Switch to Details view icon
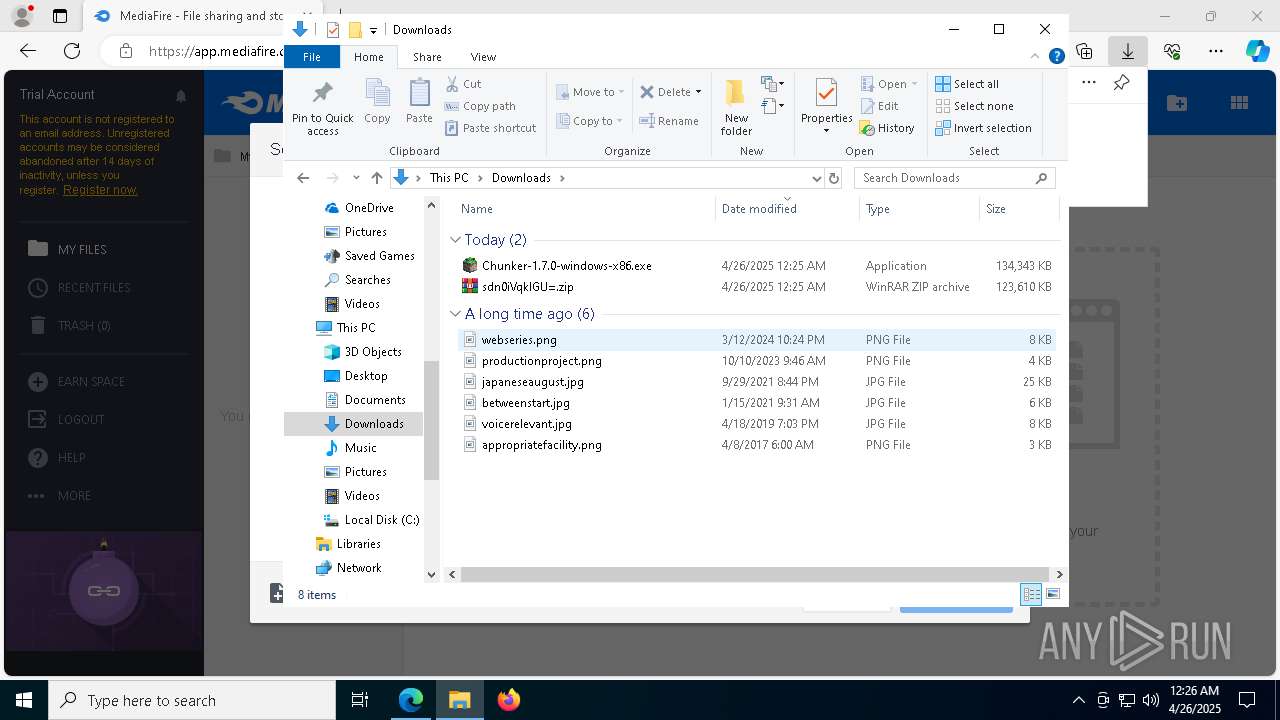This screenshot has height=720, width=1280. click(x=1031, y=595)
